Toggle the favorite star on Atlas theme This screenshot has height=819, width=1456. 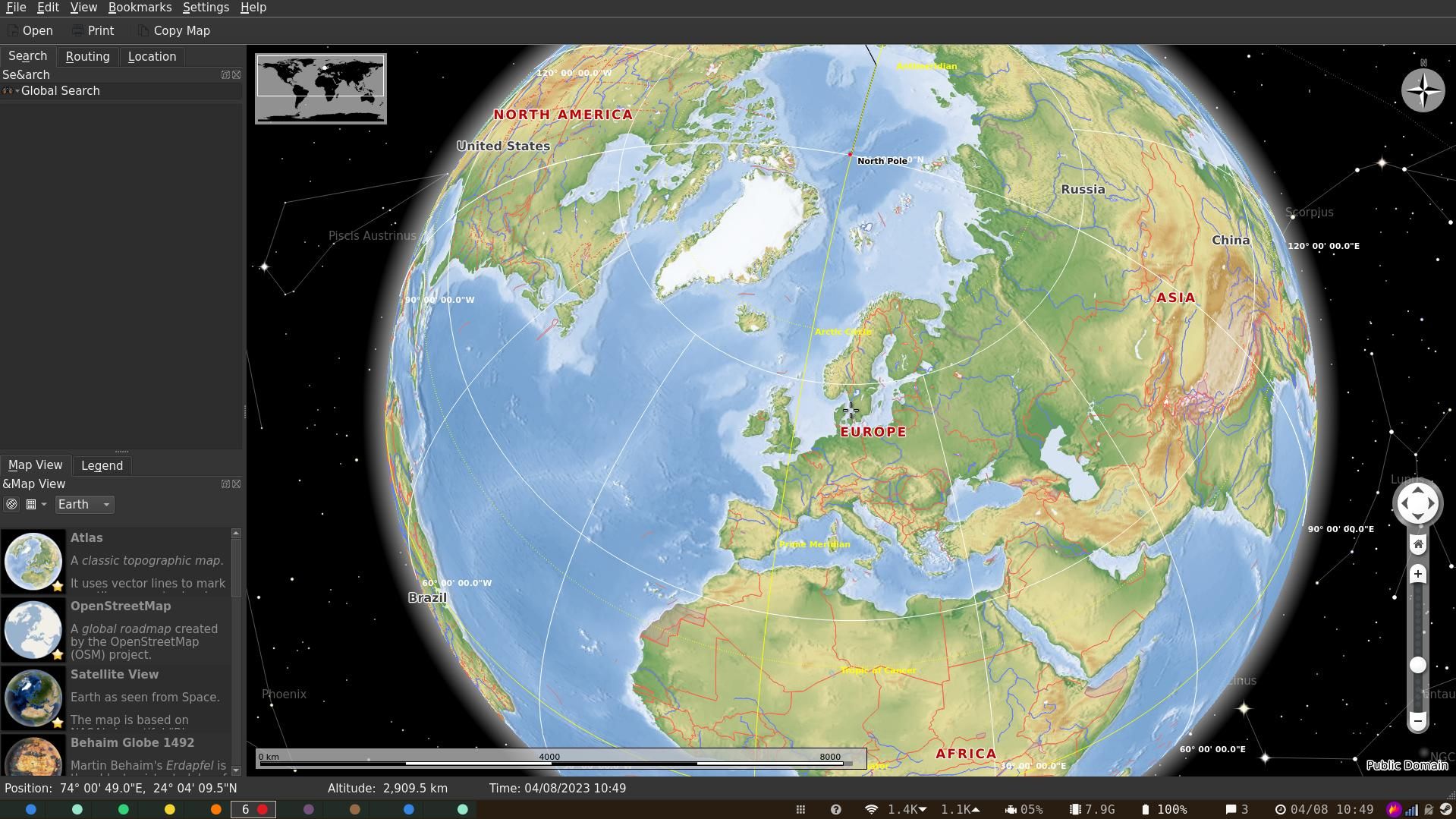pyautogui.click(x=58, y=586)
